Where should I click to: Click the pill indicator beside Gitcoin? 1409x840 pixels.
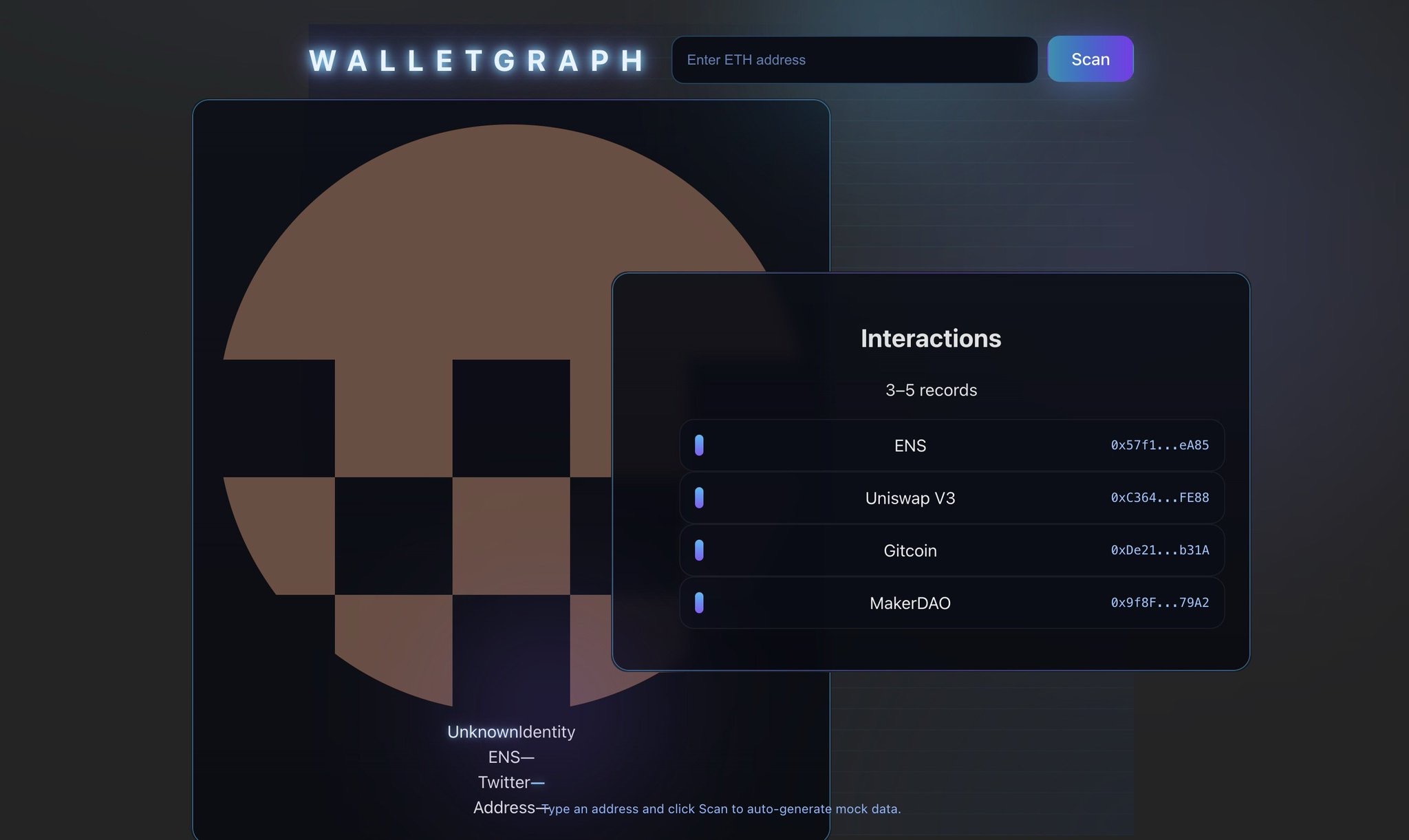click(699, 550)
